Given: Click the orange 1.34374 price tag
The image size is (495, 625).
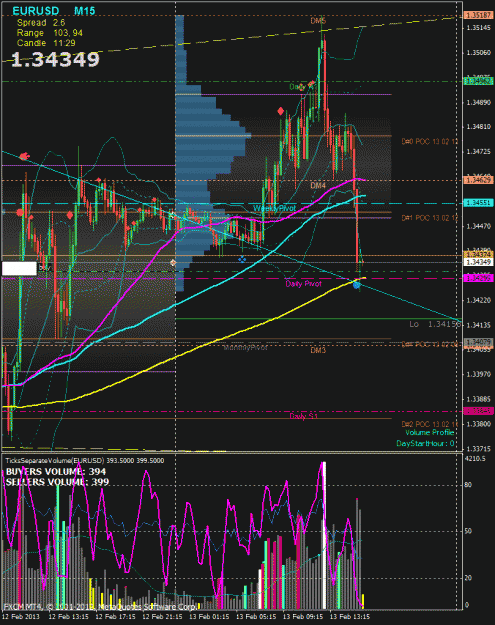Looking at the screenshot, I should [478, 254].
